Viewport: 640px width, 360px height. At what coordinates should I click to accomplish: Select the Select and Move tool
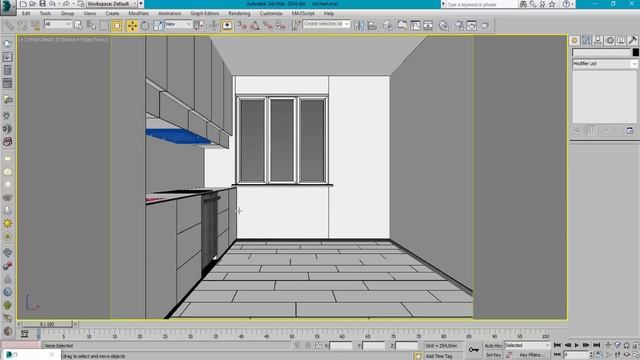coord(132,26)
